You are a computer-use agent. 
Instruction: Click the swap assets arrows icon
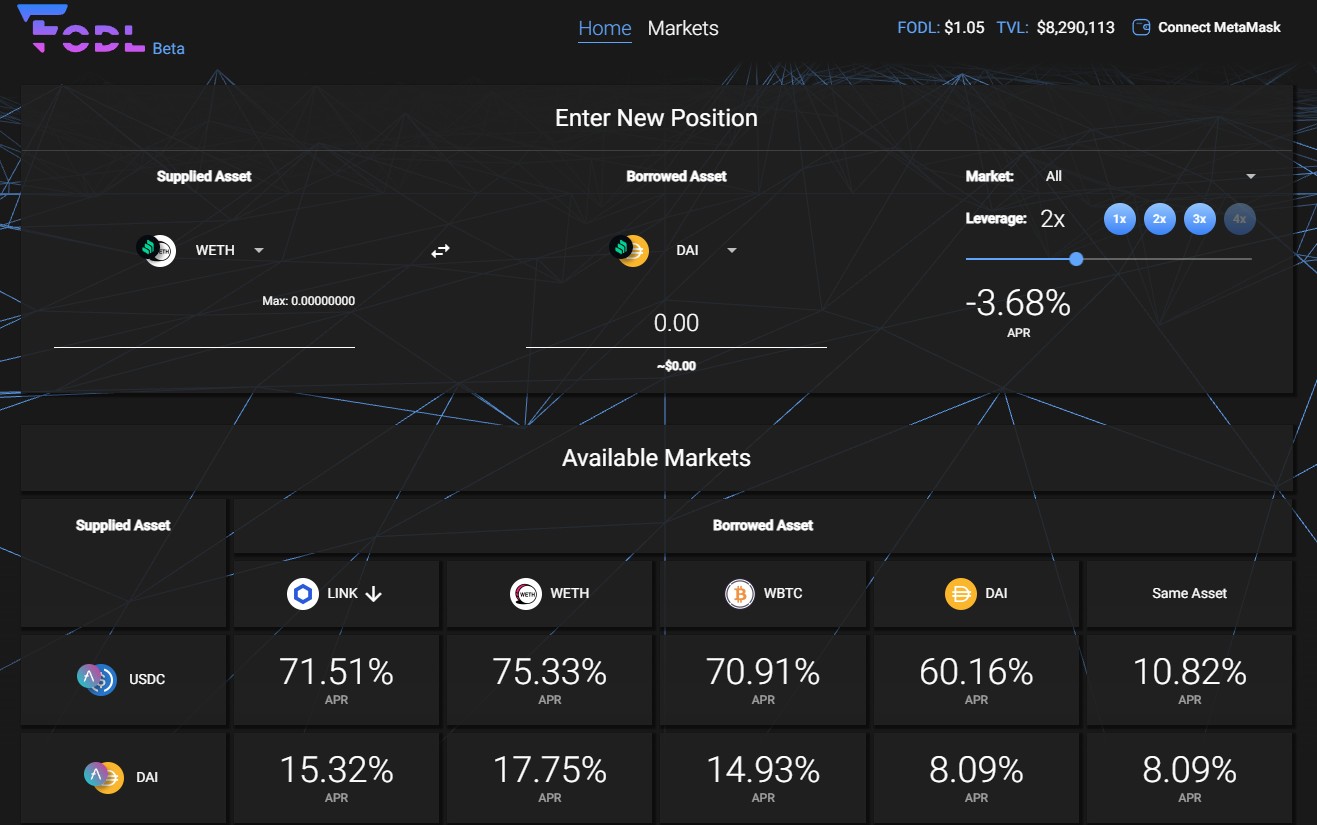(440, 251)
